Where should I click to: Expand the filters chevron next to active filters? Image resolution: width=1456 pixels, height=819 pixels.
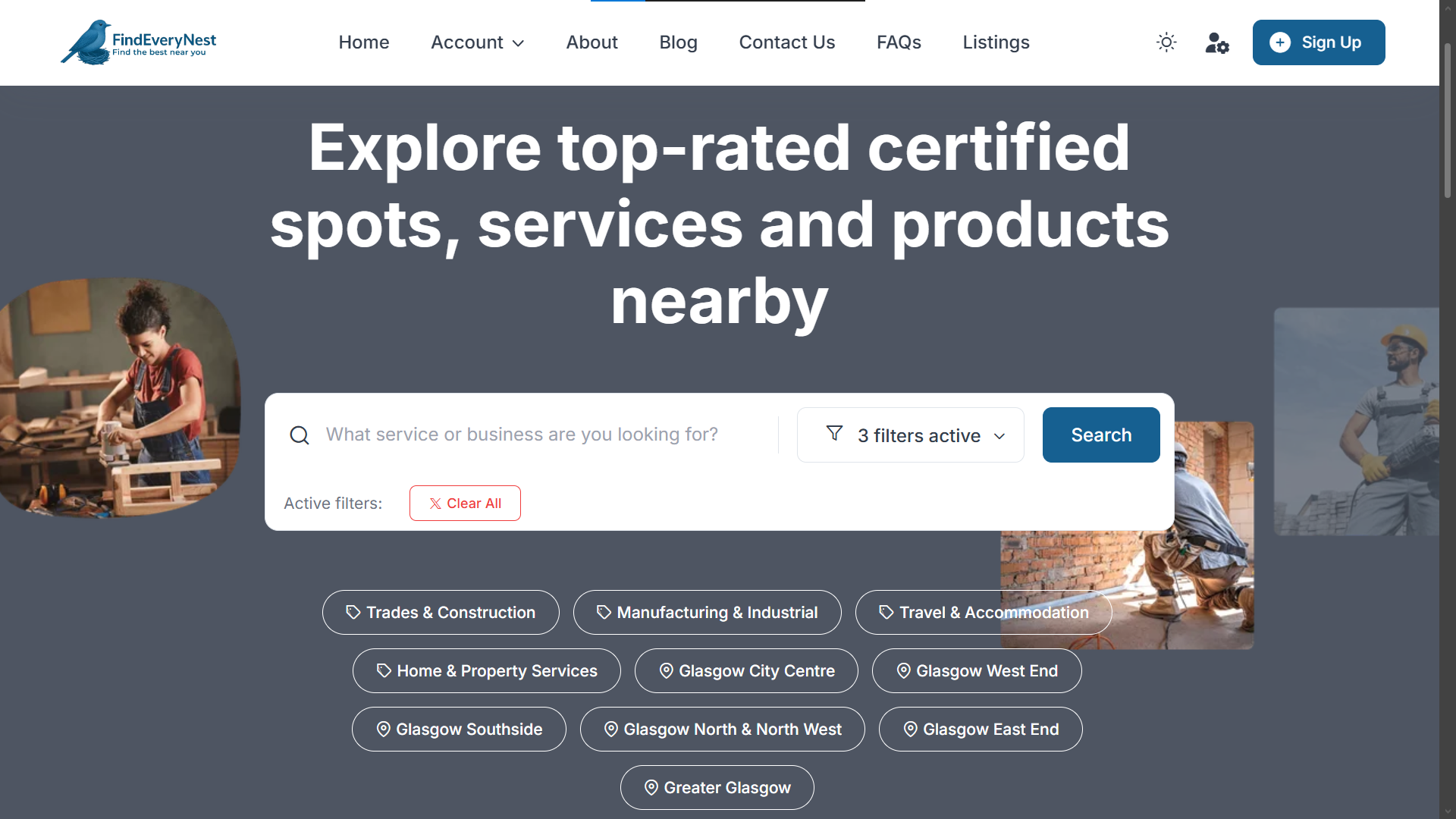tap(999, 435)
